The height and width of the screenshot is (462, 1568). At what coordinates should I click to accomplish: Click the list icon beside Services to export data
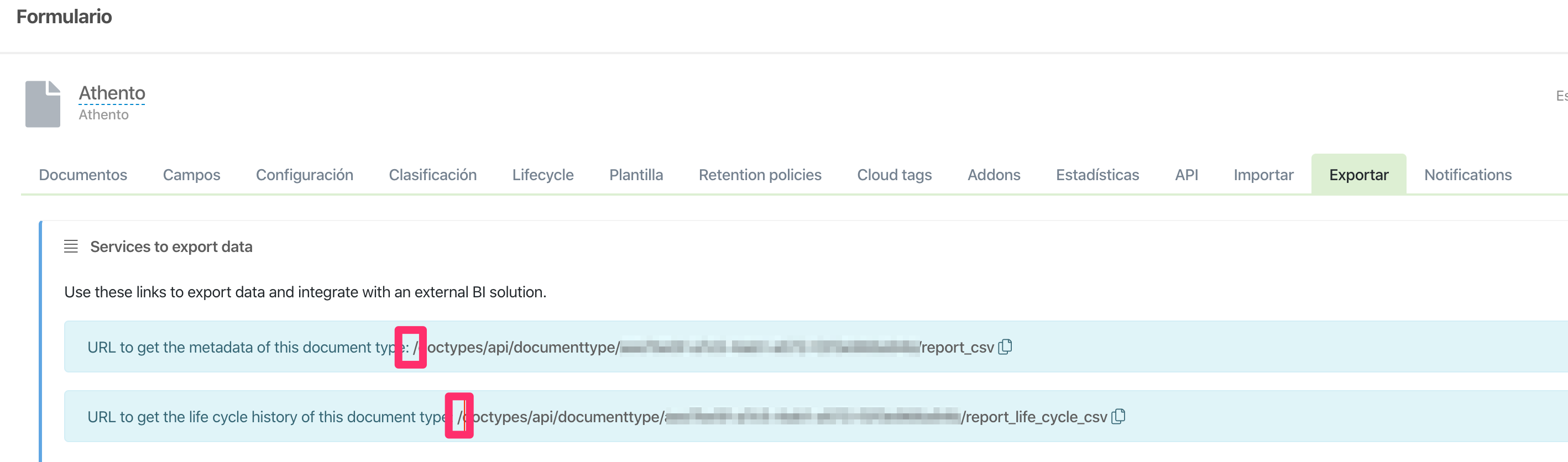point(71,246)
